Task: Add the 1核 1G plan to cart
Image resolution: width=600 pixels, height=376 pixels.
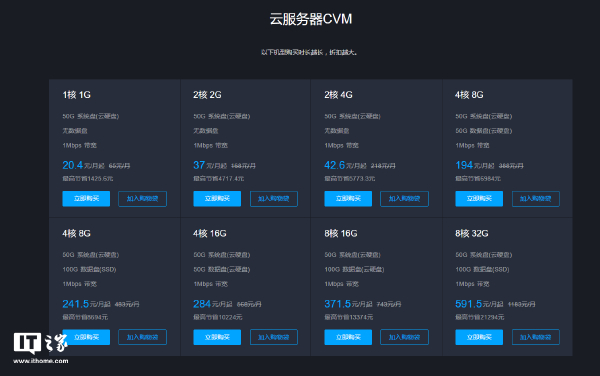Action: tap(142, 199)
